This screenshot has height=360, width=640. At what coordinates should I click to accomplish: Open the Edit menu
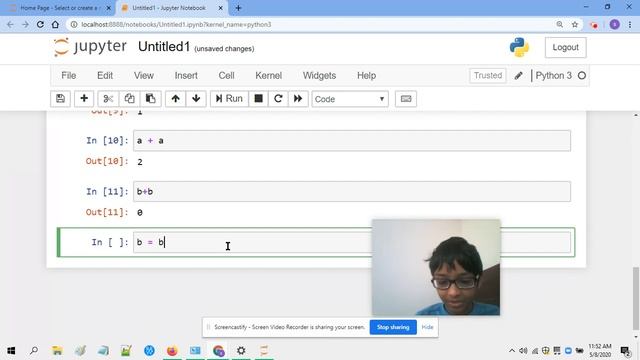(105, 76)
